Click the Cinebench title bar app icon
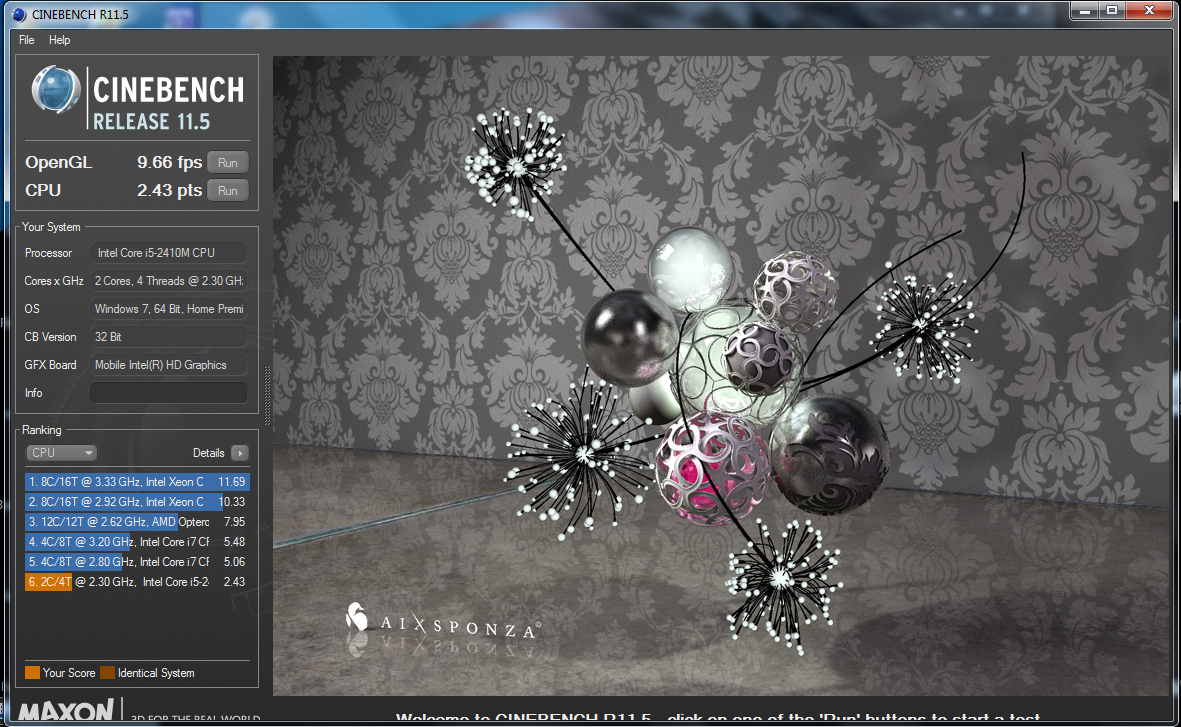The height and width of the screenshot is (727, 1181). click(20, 14)
